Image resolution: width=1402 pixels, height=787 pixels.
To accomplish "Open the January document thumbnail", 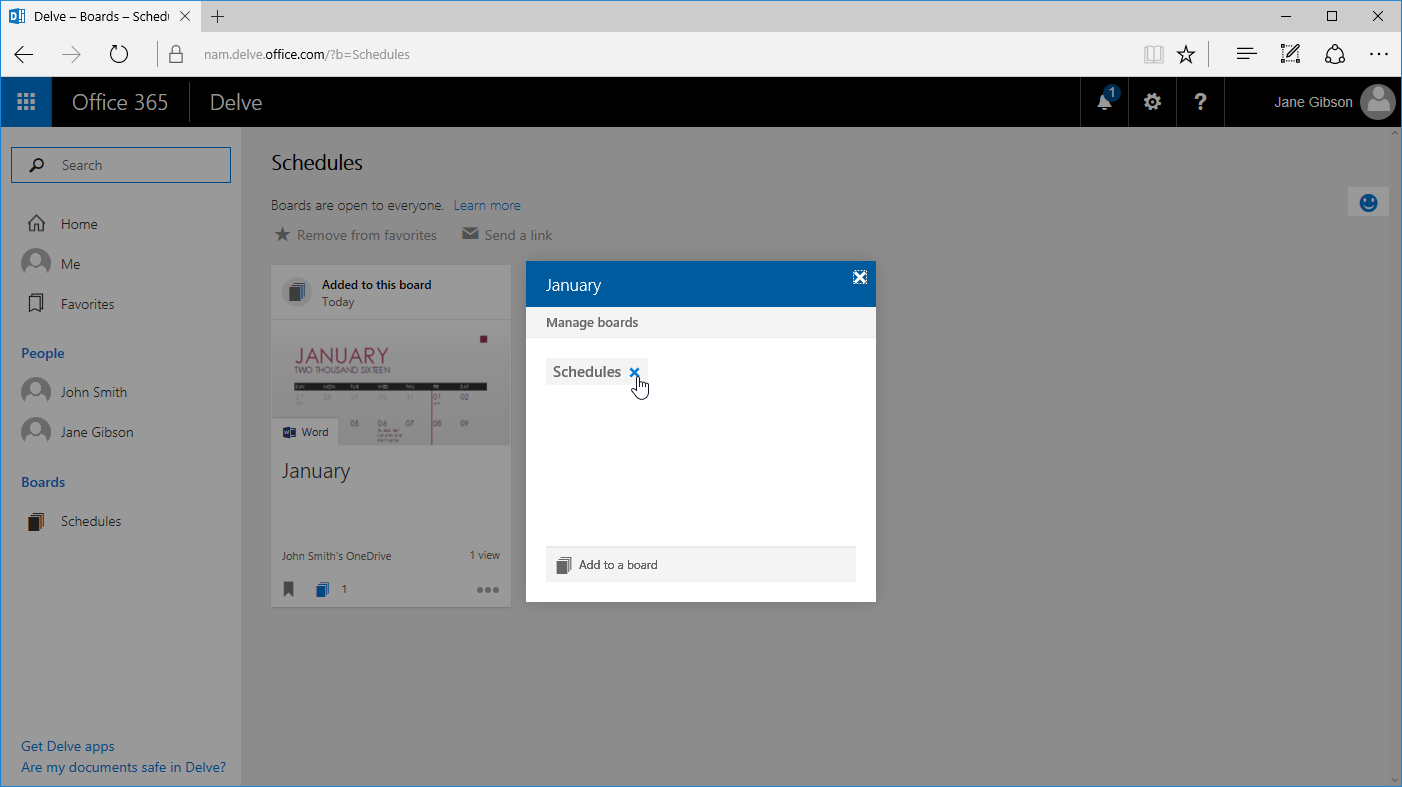I will point(391,383).
